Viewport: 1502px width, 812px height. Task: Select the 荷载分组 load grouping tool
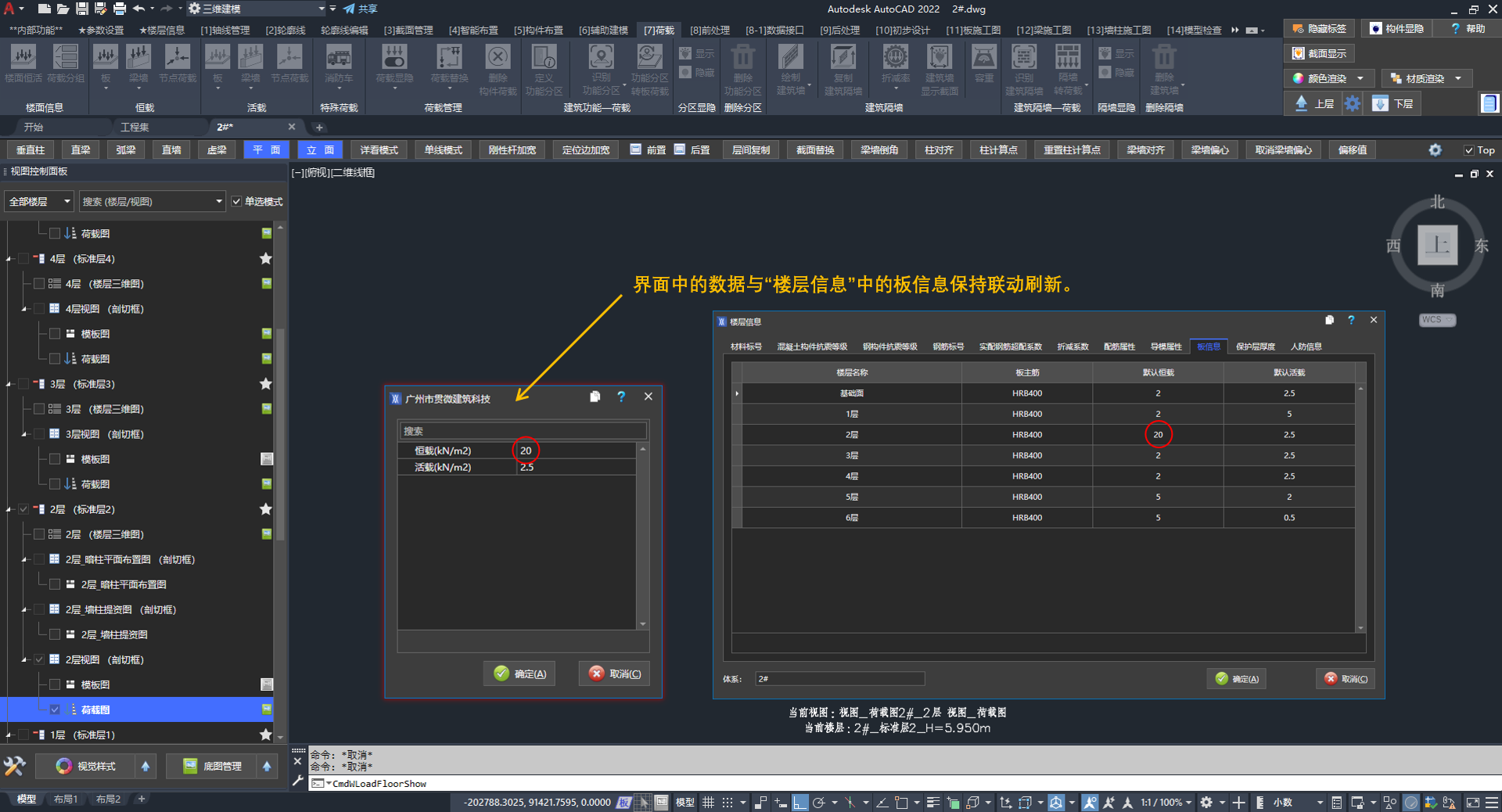pyautogui.click(x=66, y=63)
